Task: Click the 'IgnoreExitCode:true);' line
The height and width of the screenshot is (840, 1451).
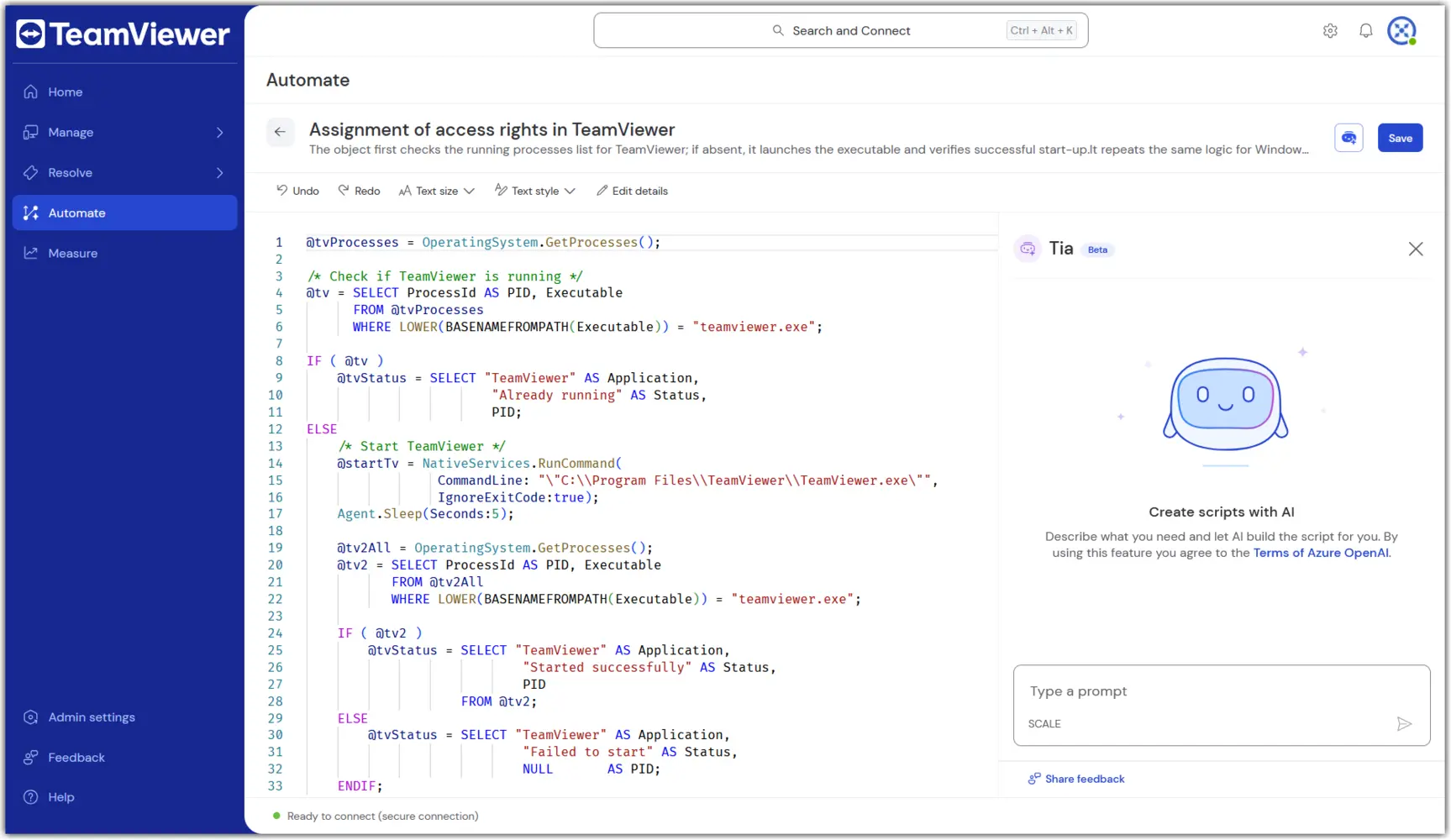Action: point(518,497)
